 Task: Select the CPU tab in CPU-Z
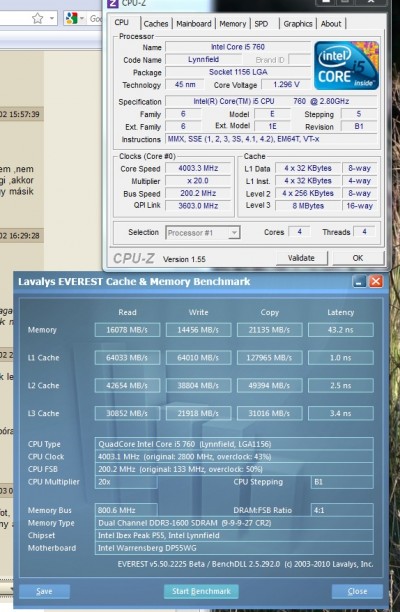tap(121, 22)
